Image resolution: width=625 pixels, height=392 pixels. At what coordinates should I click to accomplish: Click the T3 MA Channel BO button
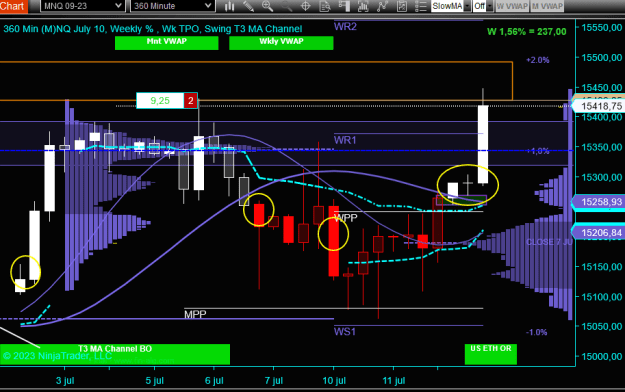point(115,354)
